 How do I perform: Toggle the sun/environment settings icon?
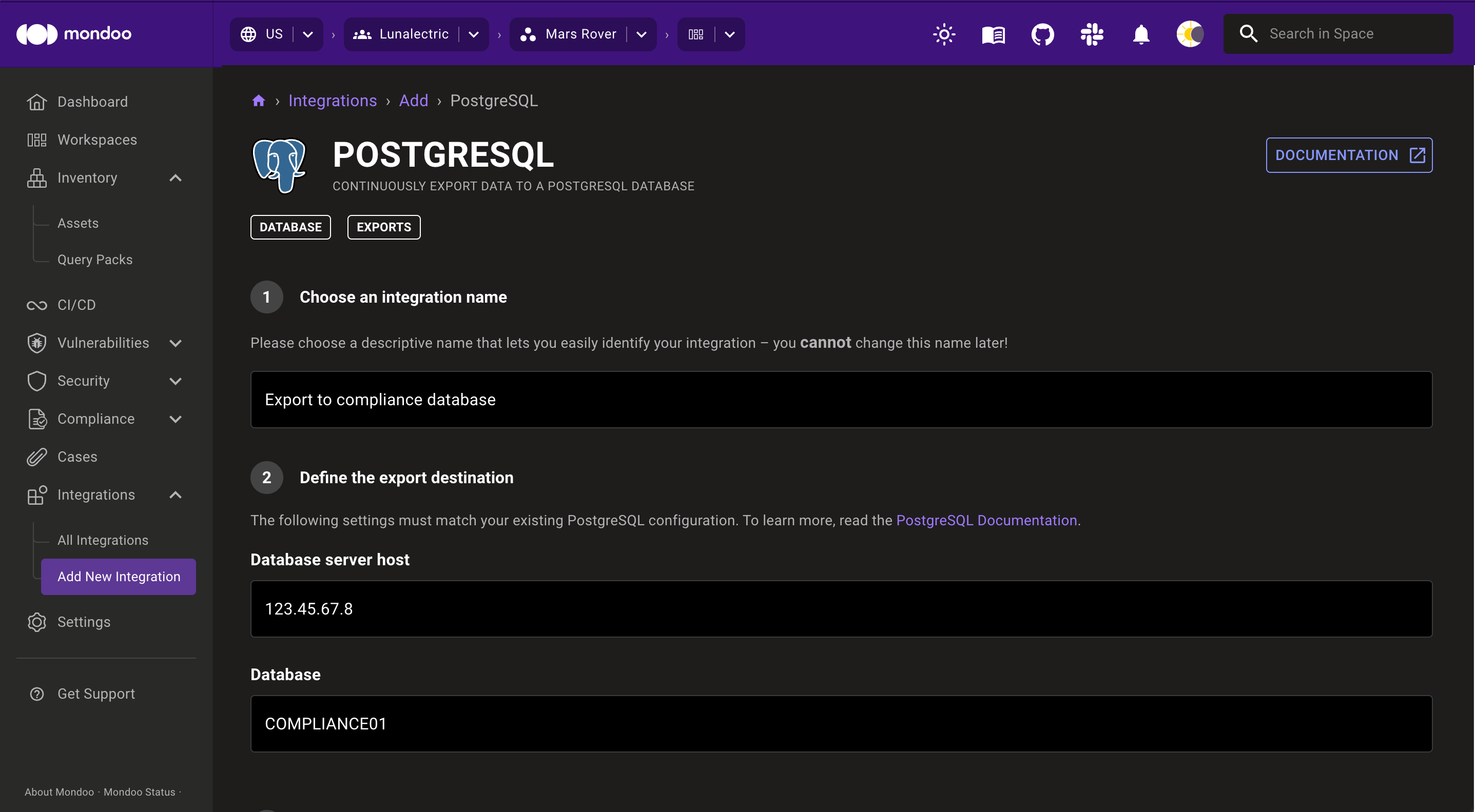click(x=944, y=34)
